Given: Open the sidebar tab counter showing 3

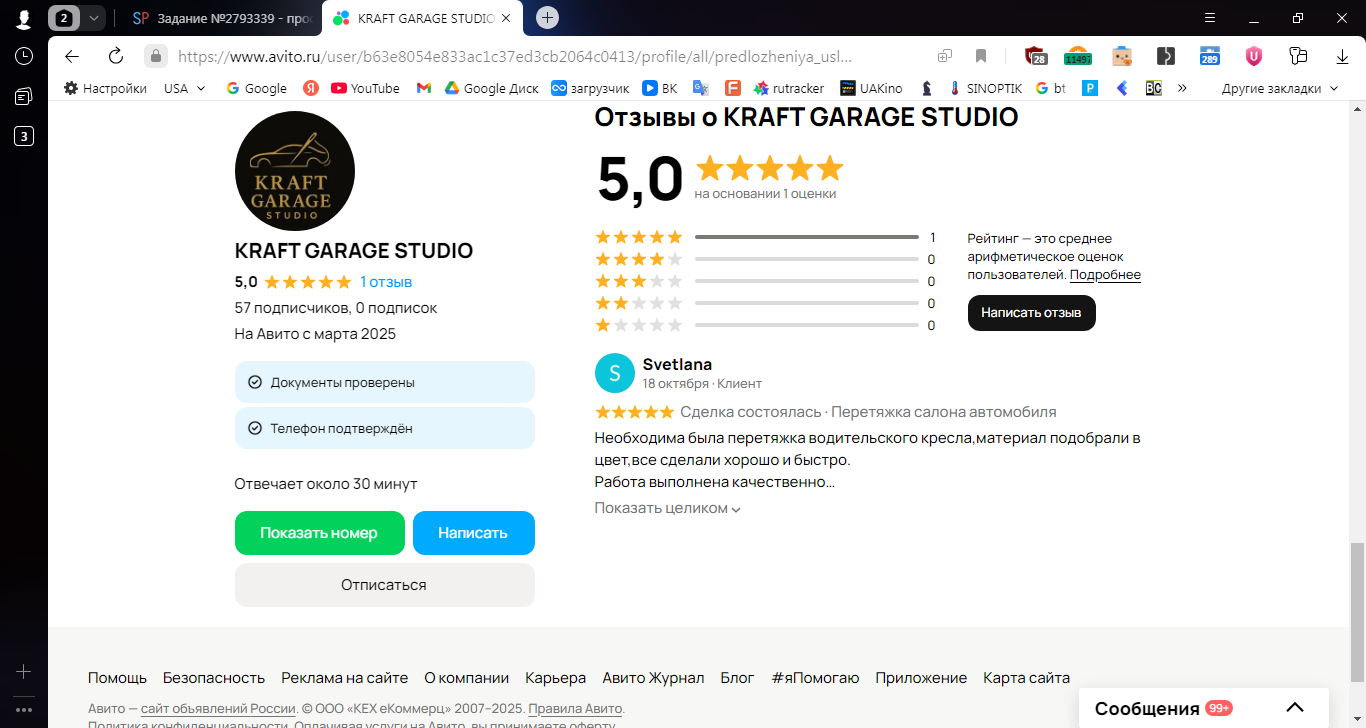Looking at the screenshot, I should coord(24,136).
